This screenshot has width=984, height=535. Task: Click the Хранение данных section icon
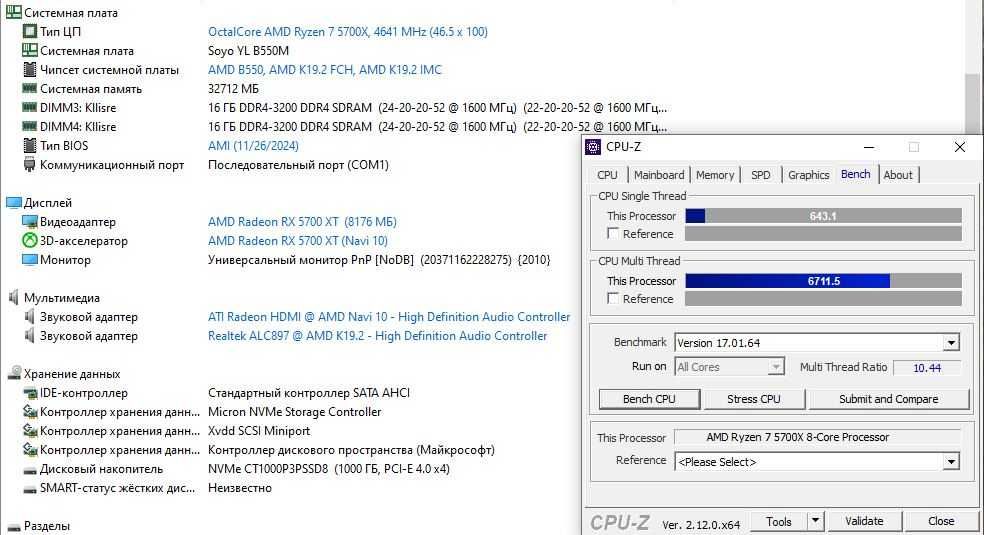coord(14,373)
